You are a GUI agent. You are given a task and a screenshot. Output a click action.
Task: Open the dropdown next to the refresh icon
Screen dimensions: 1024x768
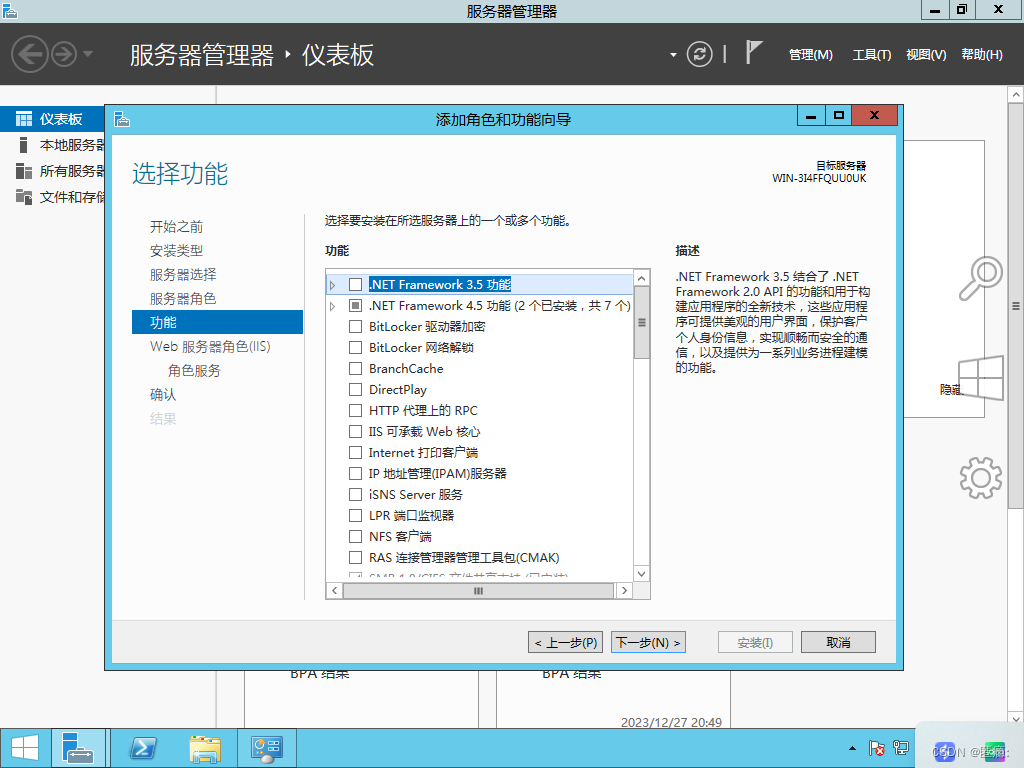click(x=673, y=55)
